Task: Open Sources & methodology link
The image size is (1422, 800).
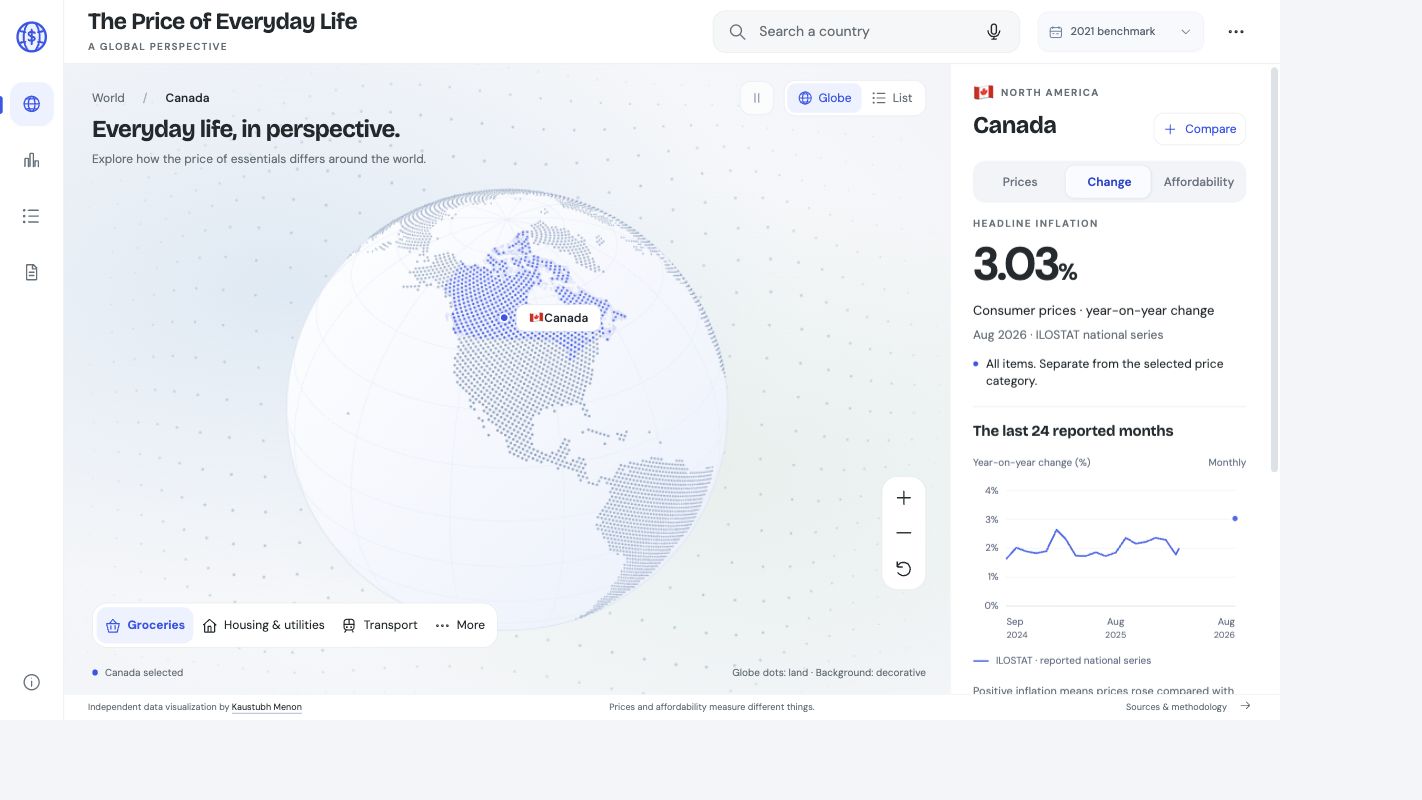Action: tap(1176, 707)
